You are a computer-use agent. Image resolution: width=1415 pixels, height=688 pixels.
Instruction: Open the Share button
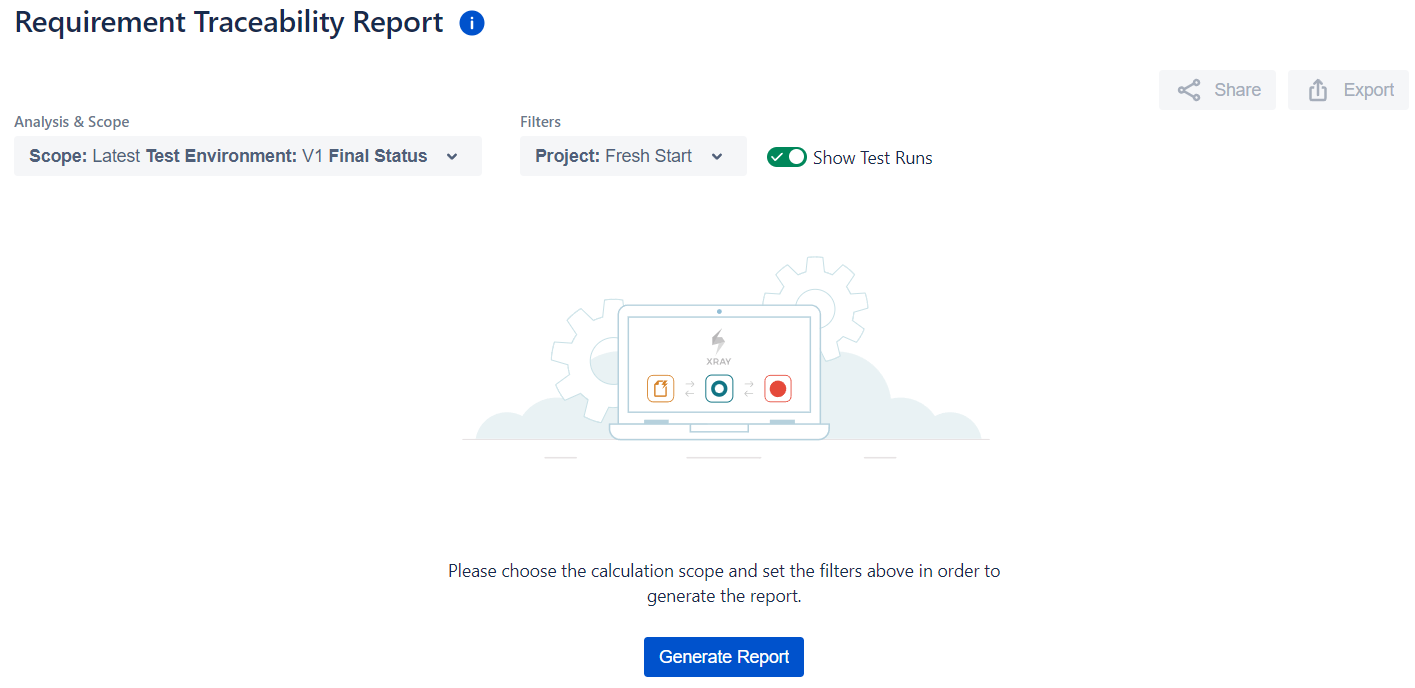click(1217, 90)
